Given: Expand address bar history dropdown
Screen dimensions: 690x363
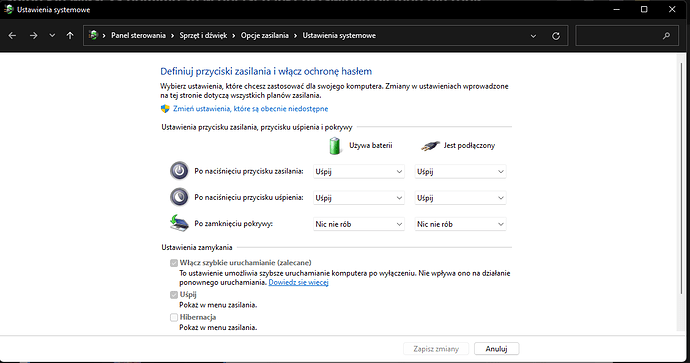Looking at the screenshot, I should coord(533,36).
